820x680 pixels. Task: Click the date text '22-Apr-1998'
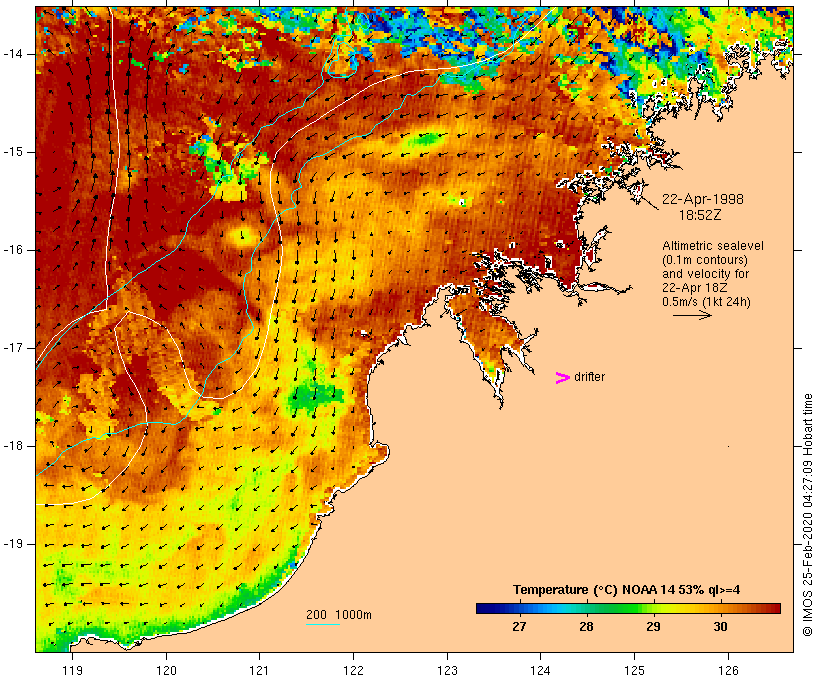pyautogui.click(x=703, y=199)
